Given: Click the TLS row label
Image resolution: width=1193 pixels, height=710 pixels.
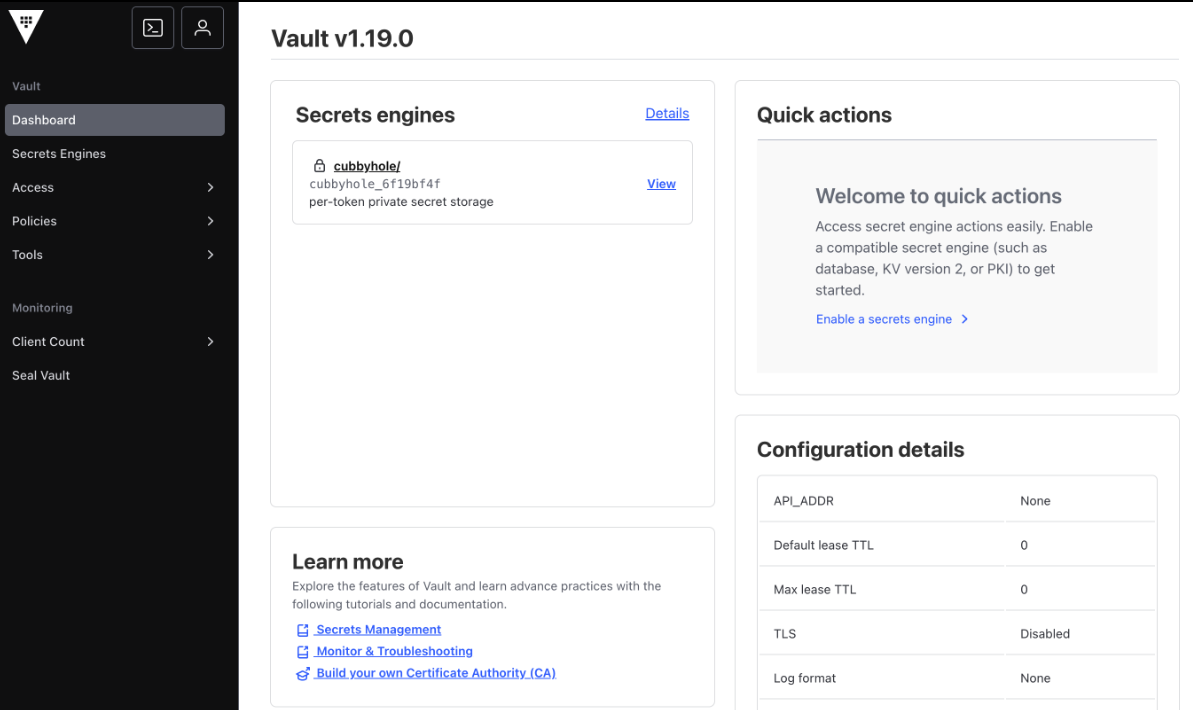Looking at the screenshot, I should point(784,634).
